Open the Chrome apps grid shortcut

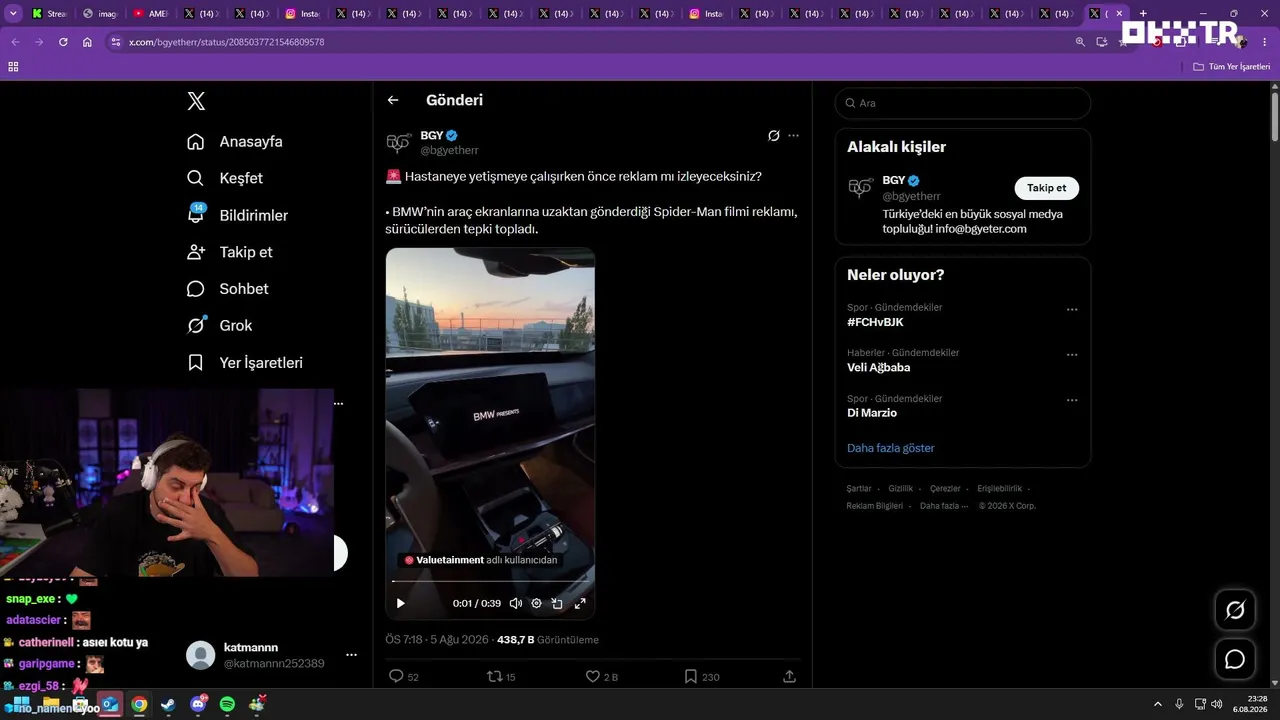pos(13,67)
